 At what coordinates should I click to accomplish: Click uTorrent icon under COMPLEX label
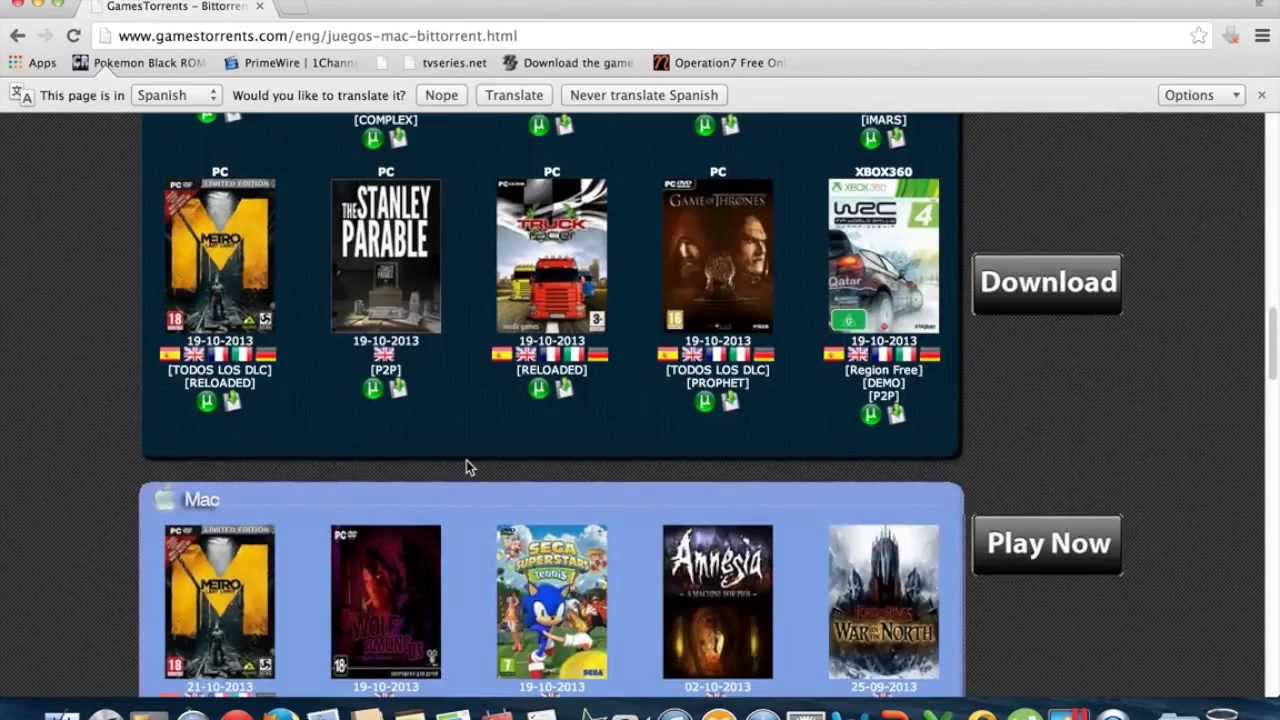(373, 138)
